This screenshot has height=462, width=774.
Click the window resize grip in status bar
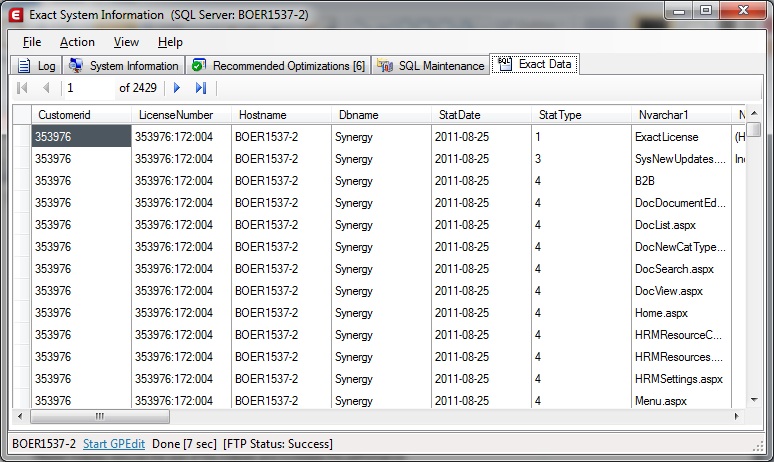(x=758, y=446)
